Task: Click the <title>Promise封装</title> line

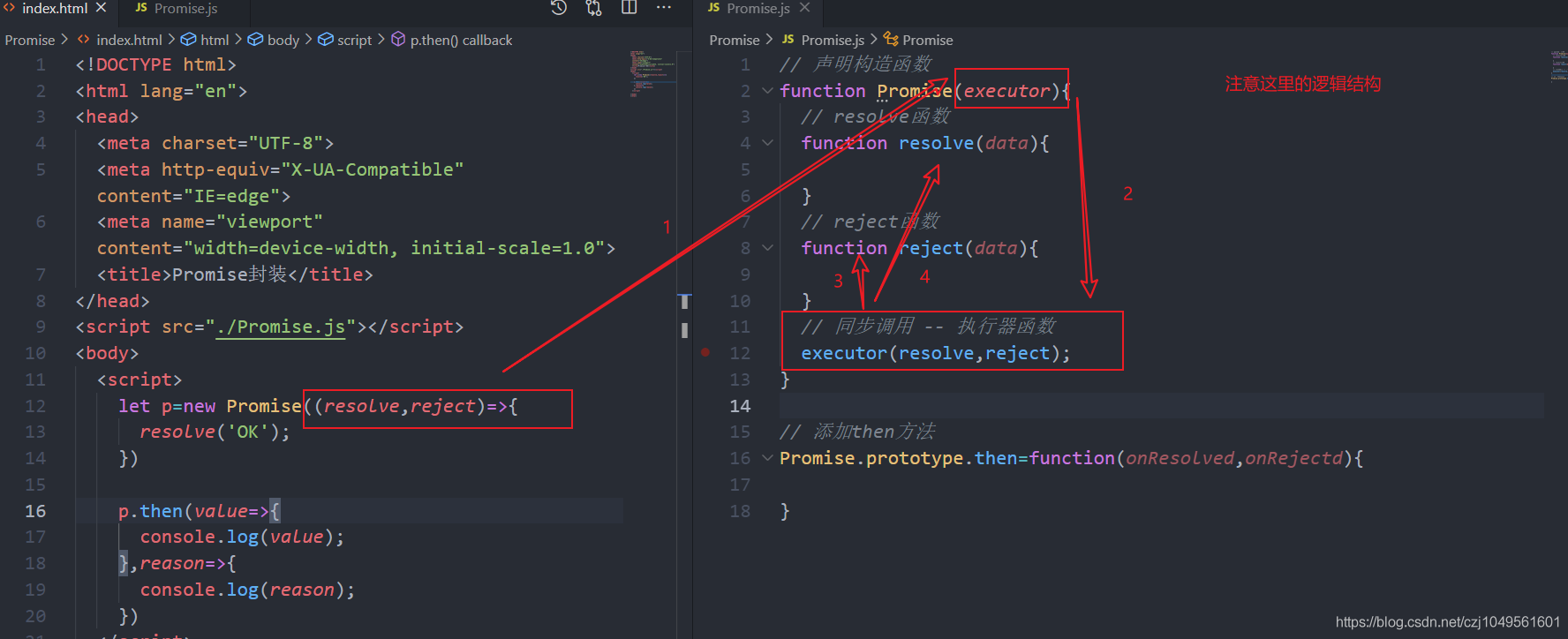Action: pos(235,274)
